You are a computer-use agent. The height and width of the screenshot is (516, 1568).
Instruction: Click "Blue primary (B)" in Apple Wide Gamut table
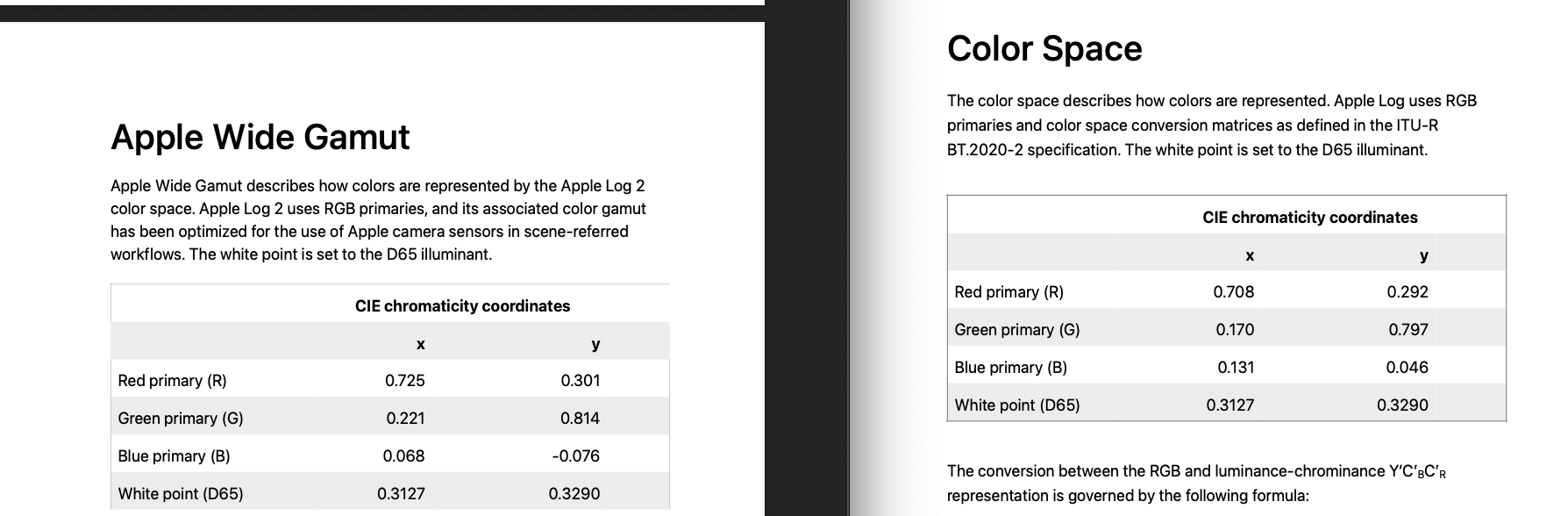coord(174,456)
